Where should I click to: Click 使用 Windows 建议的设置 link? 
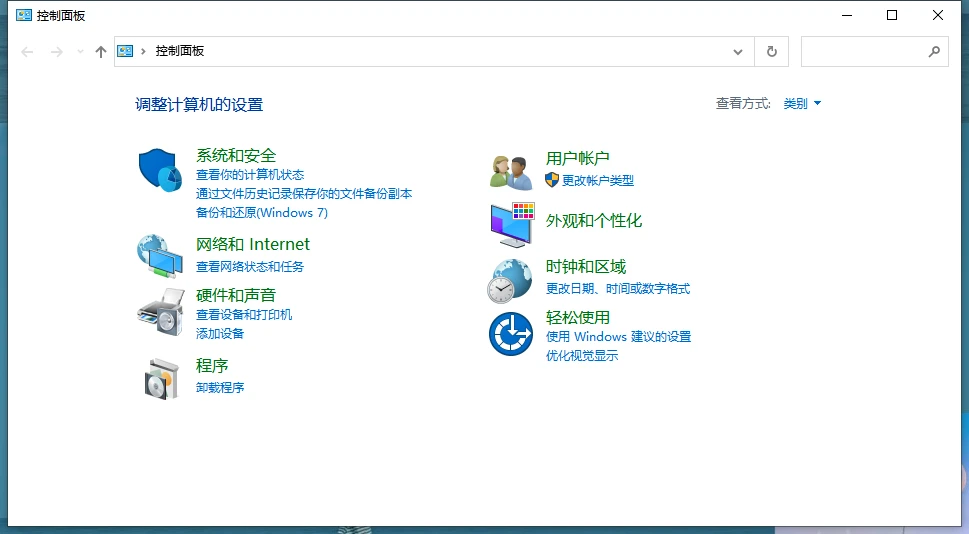point(619,337)
